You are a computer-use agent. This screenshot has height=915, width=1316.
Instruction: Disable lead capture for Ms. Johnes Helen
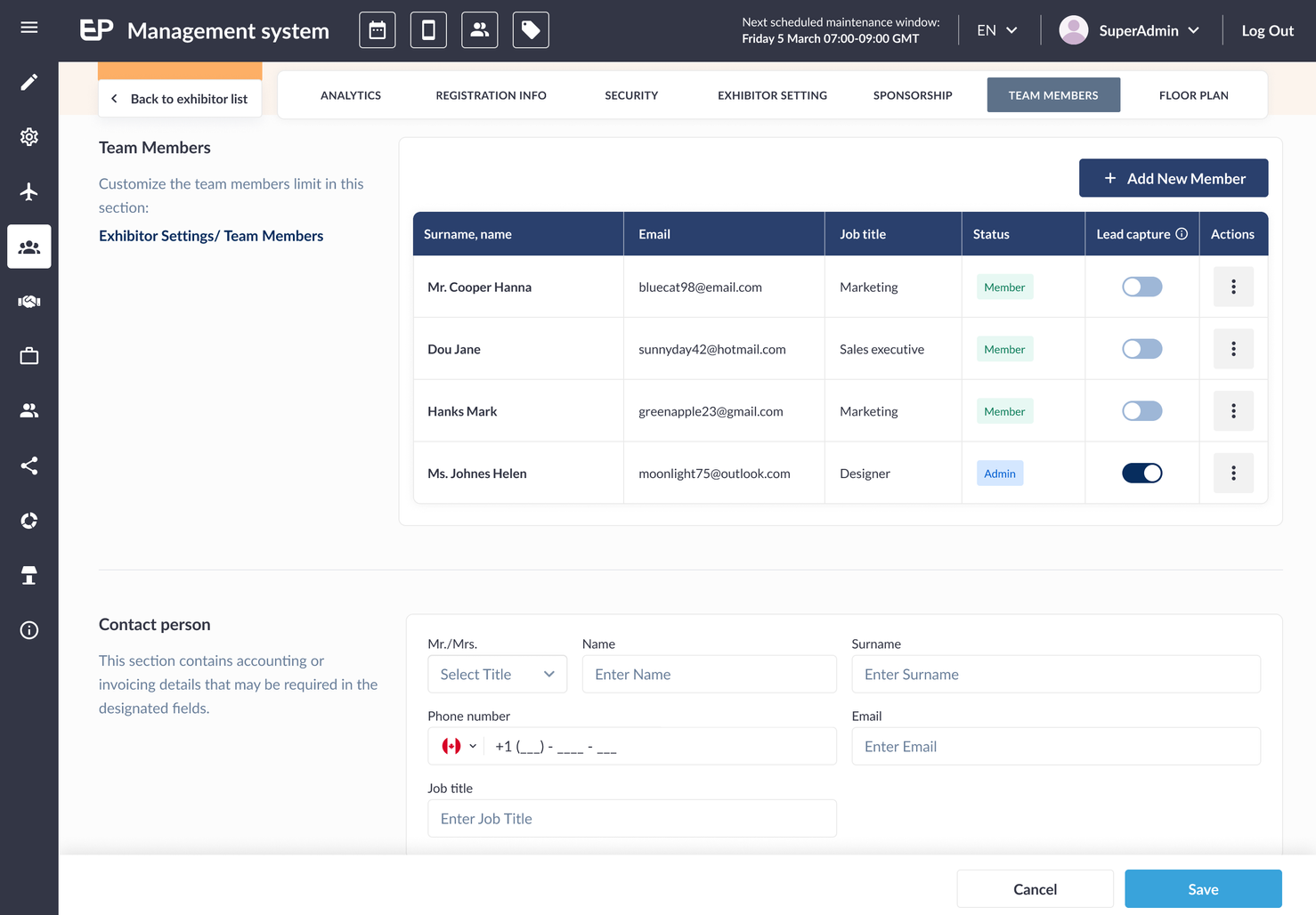[1141, 474]
